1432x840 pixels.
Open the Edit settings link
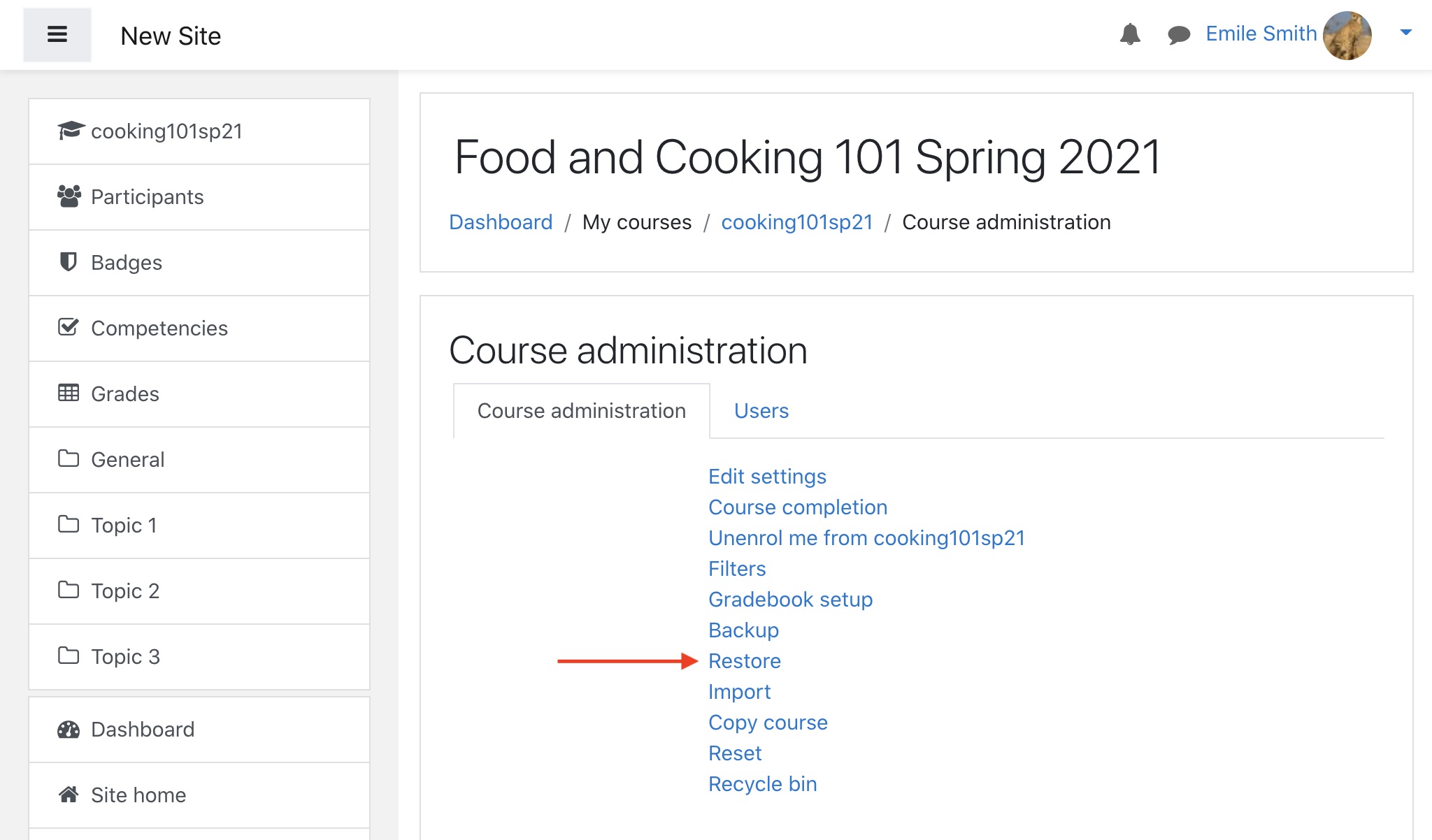(x=766, y=477)
